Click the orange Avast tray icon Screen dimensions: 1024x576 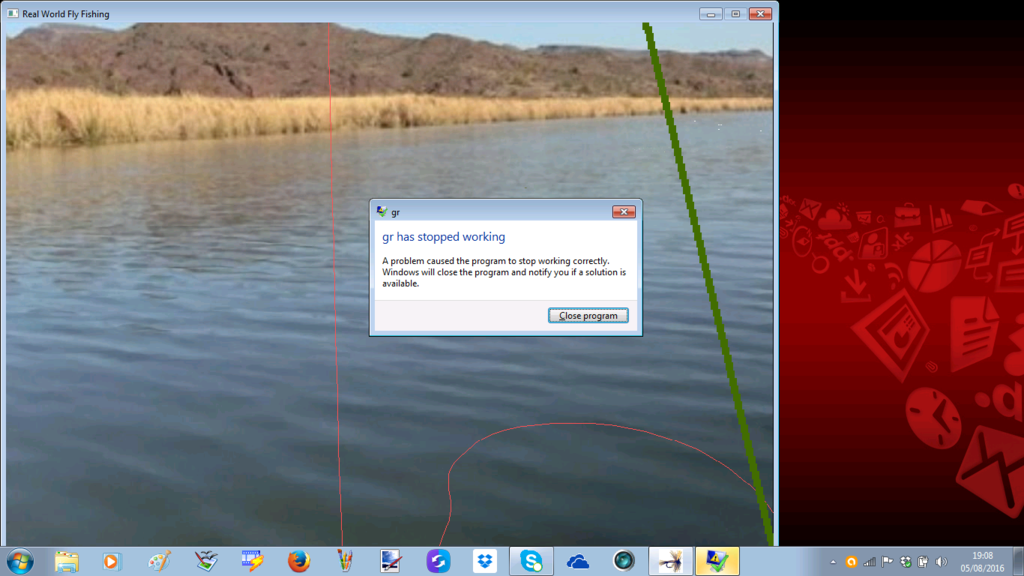(x=851, y=562)
